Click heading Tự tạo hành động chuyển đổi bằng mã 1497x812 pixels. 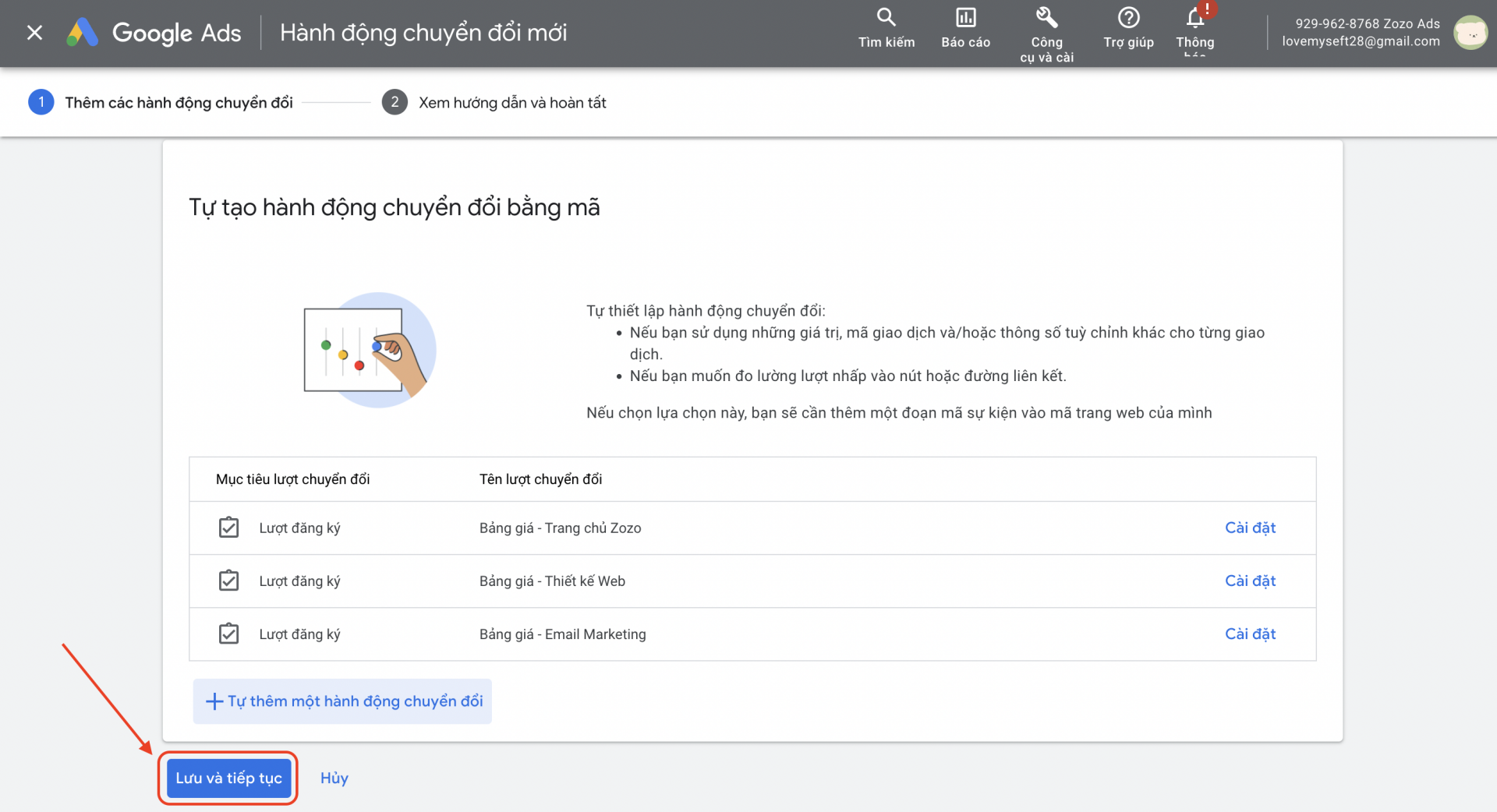(395, 207)
